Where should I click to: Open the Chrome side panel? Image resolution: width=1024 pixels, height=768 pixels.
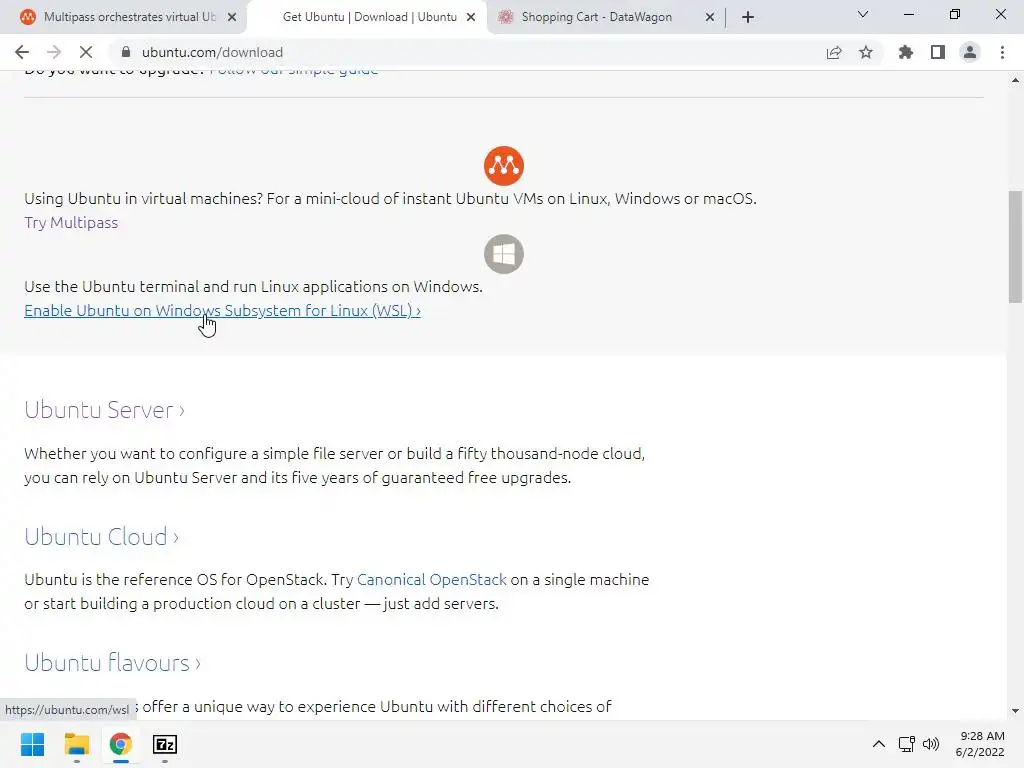point(938,52)
